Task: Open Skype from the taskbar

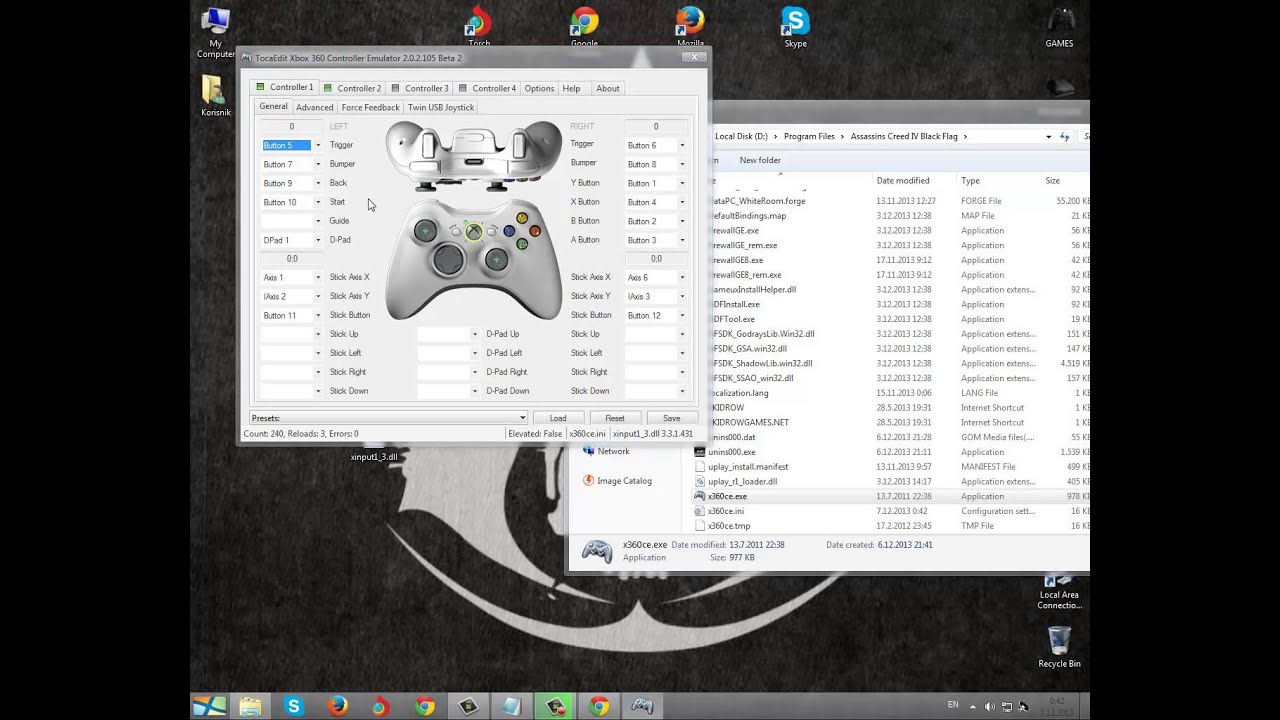Action: point(293,706)
